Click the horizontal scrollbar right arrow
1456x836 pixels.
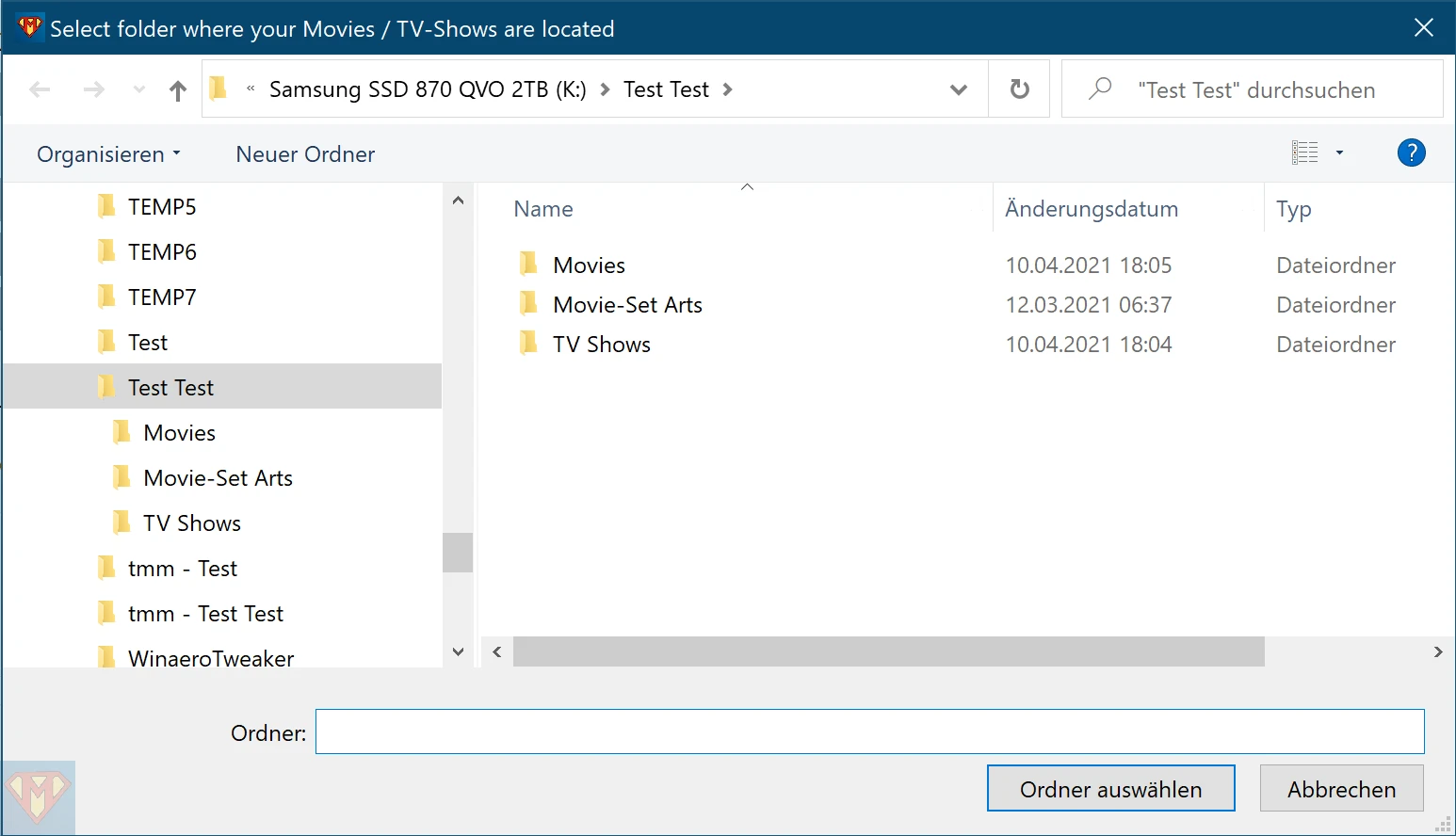[1437, 651]
